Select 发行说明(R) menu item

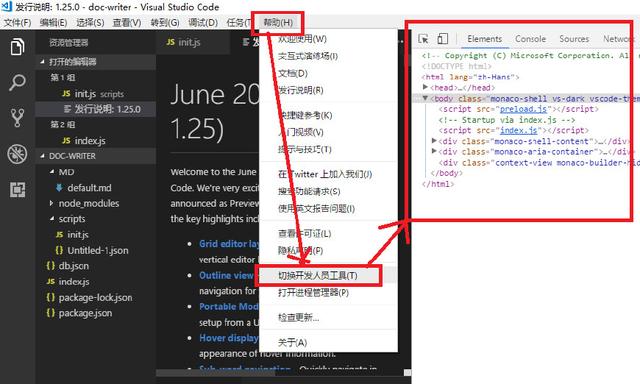tap(328, 90)
